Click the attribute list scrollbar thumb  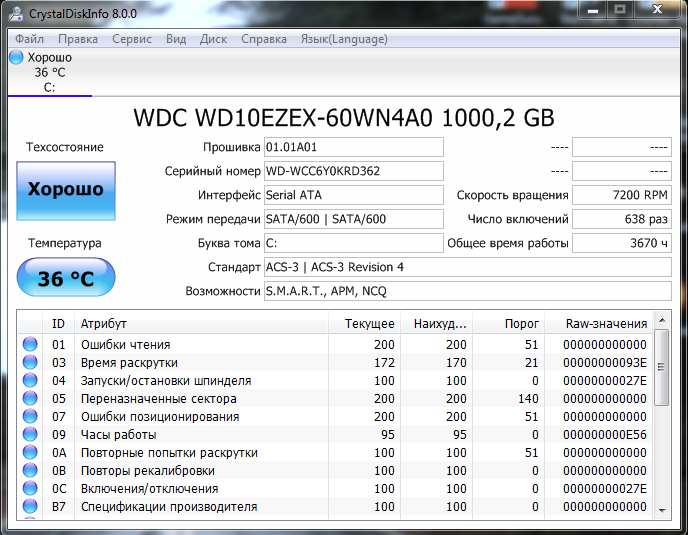tap(662, 367)
